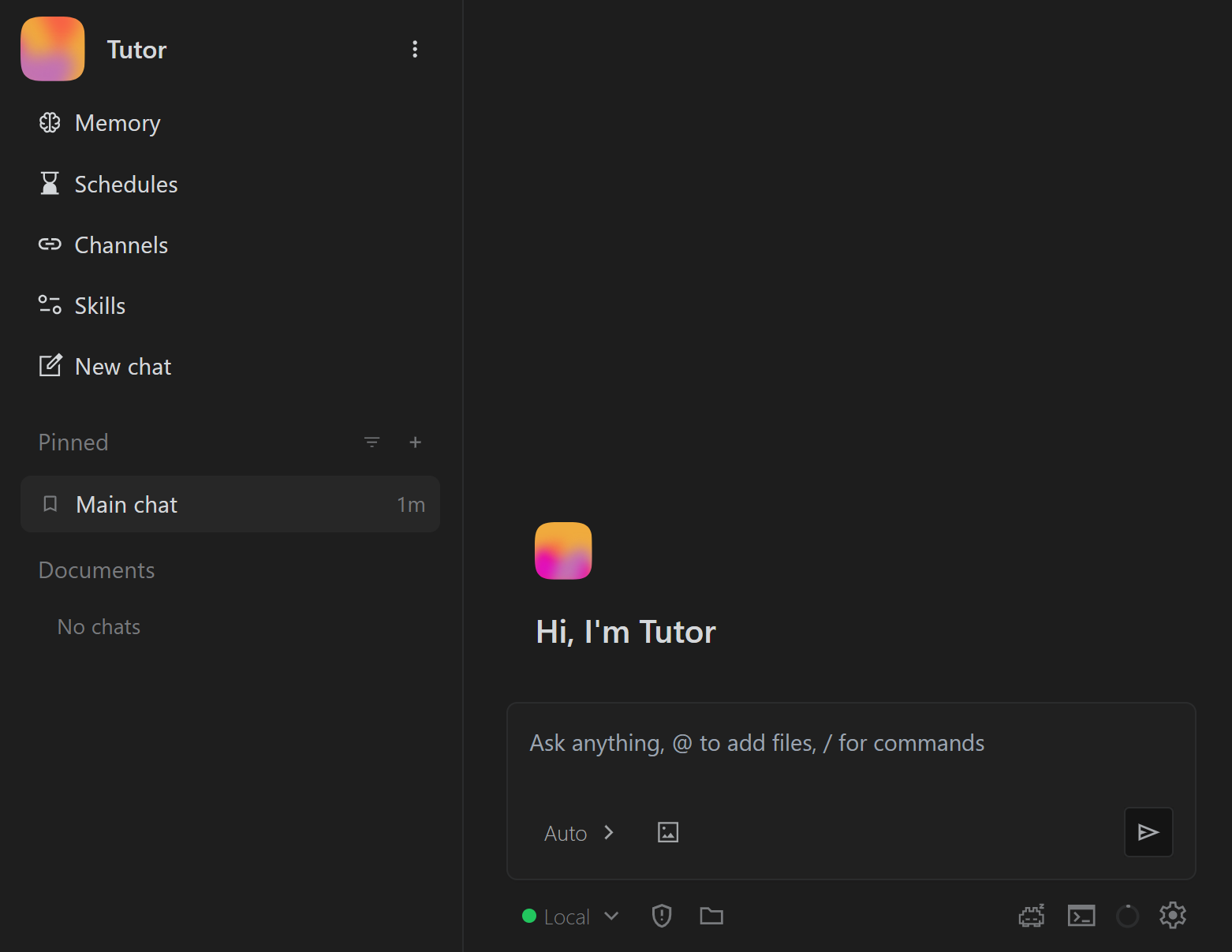The height and width of the screenshot is (952, 1232).
Task: Click the sliders icon beside Skills
Action: [x=50, y=304]
